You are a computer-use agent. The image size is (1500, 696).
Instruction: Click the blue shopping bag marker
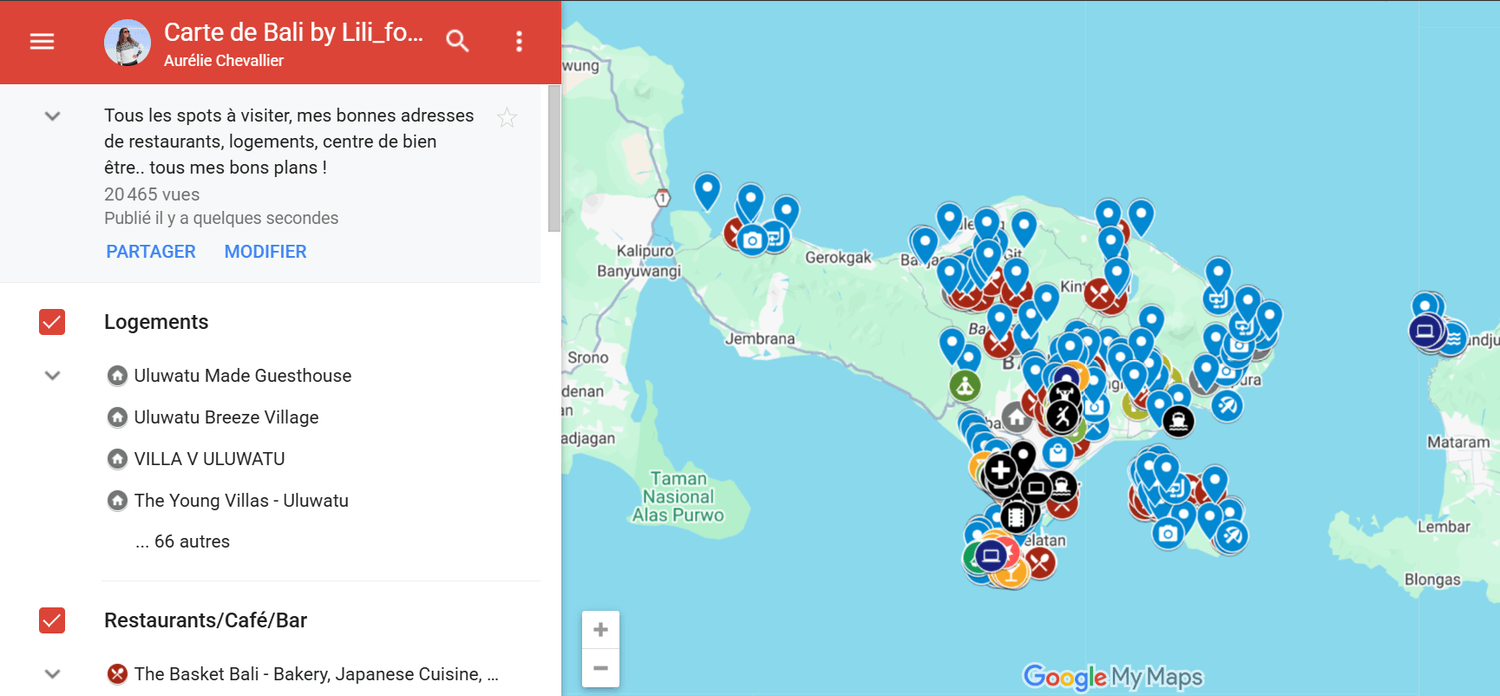pos(1058,453)
